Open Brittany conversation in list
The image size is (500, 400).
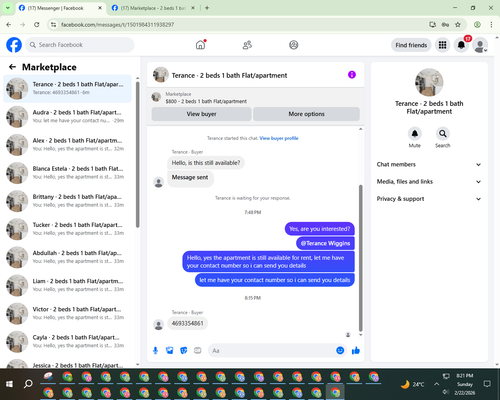[x=67, y=201]
